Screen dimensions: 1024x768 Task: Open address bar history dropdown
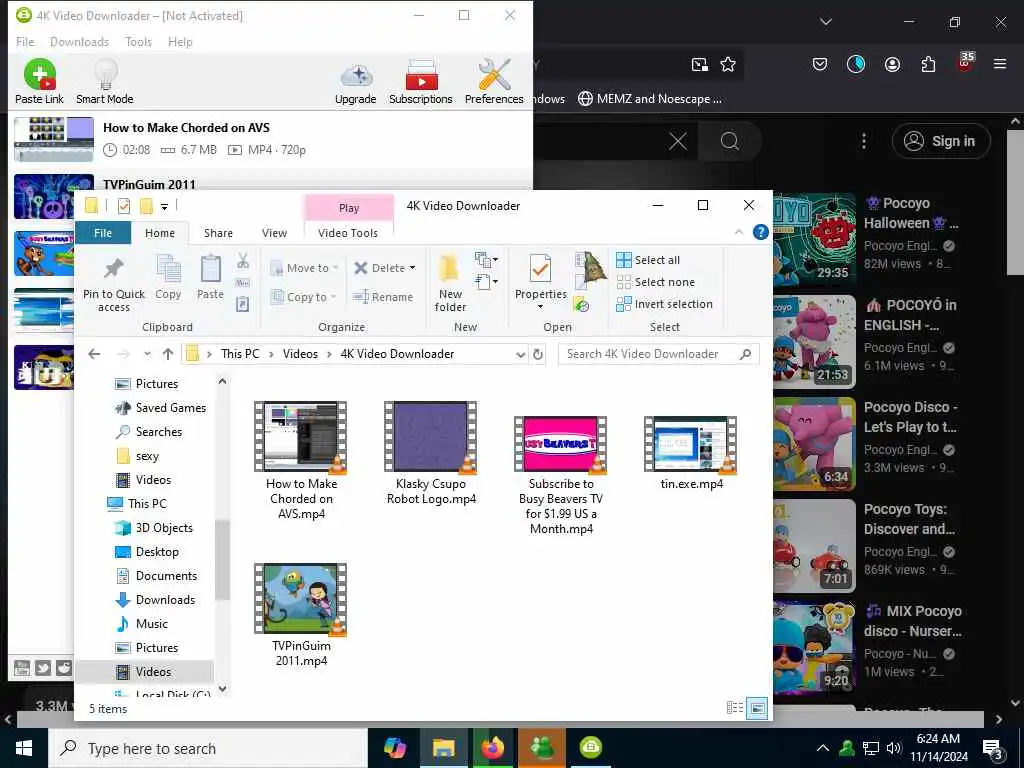[x=520, y=354]
